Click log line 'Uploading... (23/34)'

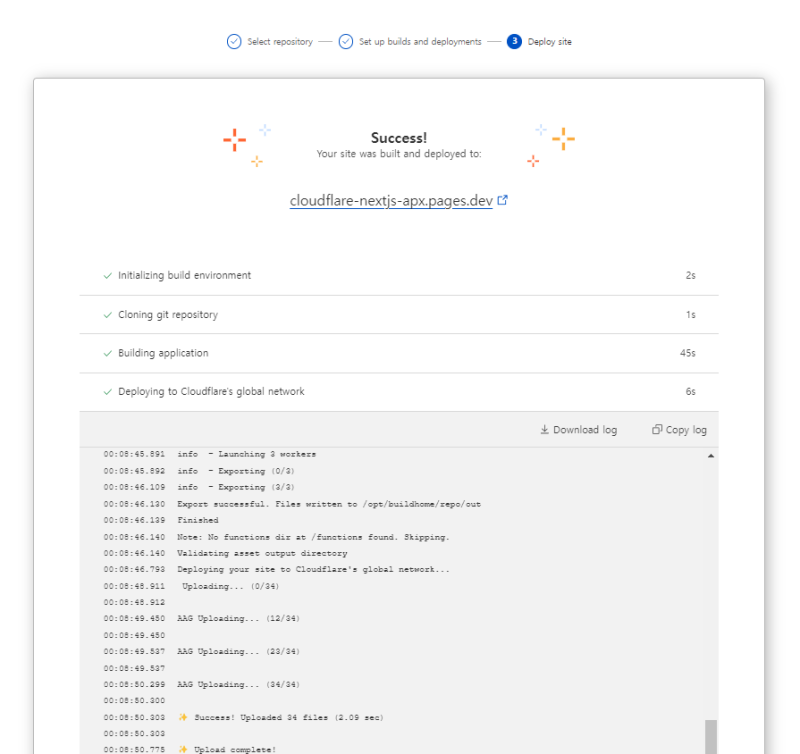tap(238, 651)
